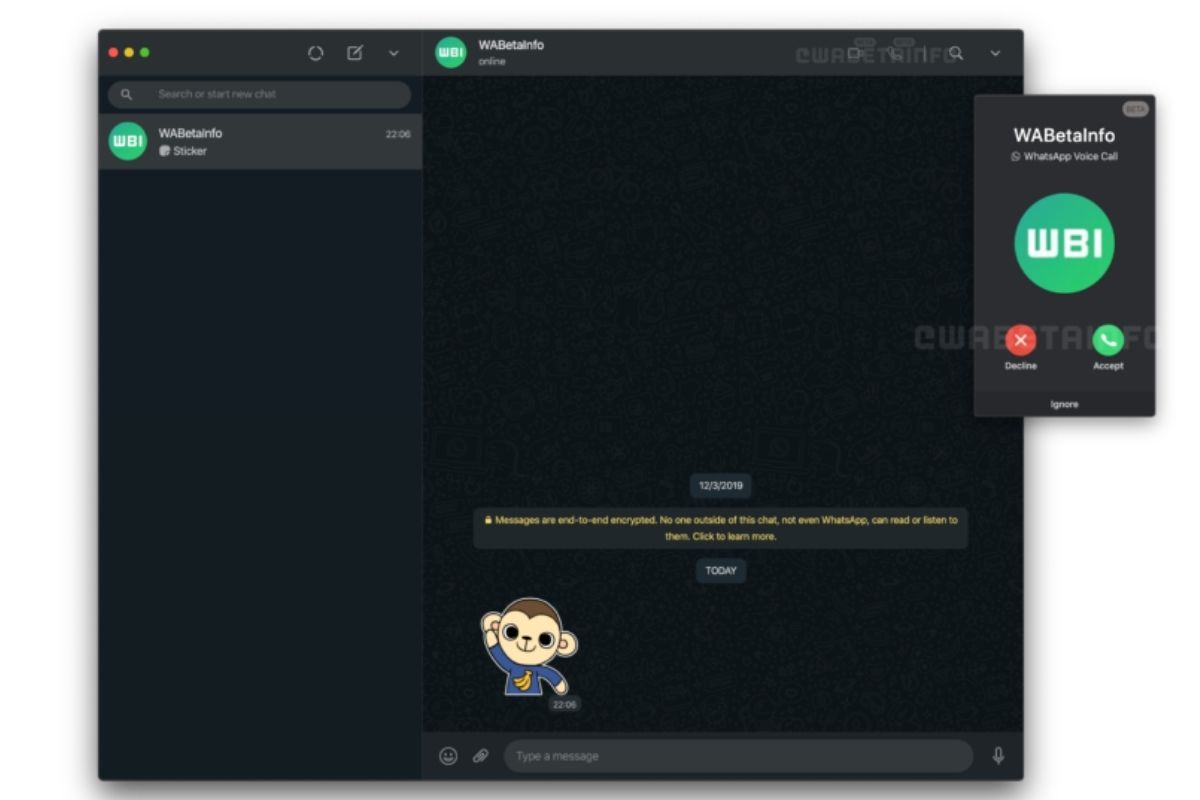
Task: Click the WABetaInfo caller name in call window
Action: [x=1064, y=135]
